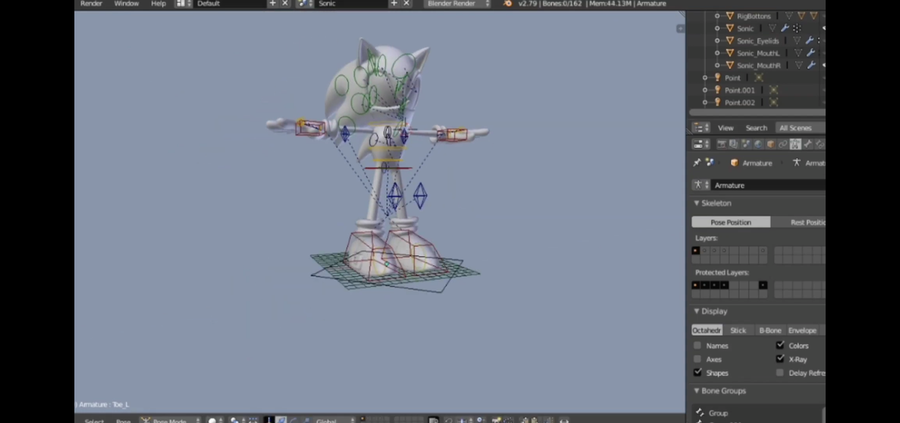Open the World properties tab

click(758, 144)
